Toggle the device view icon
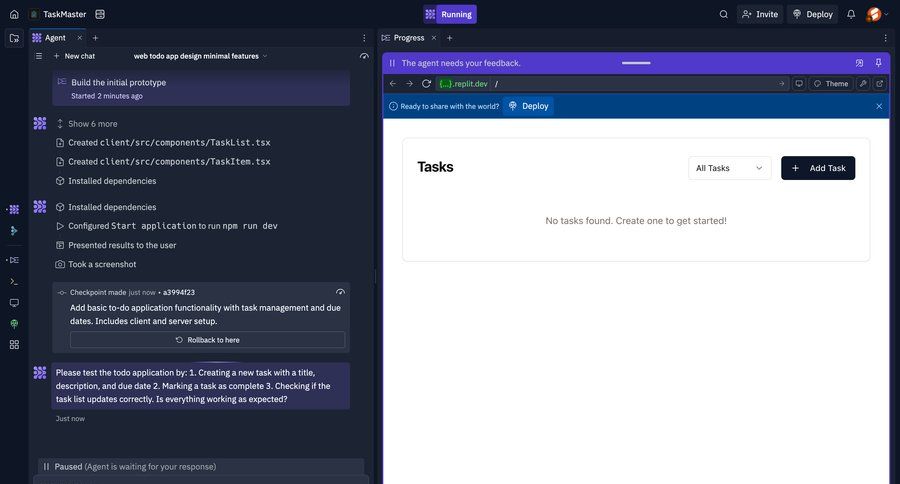 pos(799,84)
